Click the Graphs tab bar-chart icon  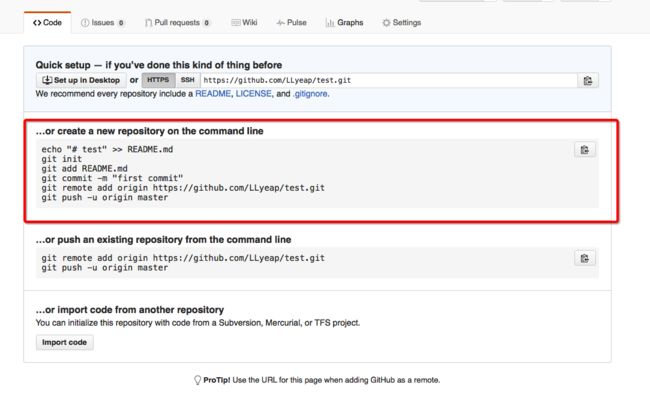(330, 23)
